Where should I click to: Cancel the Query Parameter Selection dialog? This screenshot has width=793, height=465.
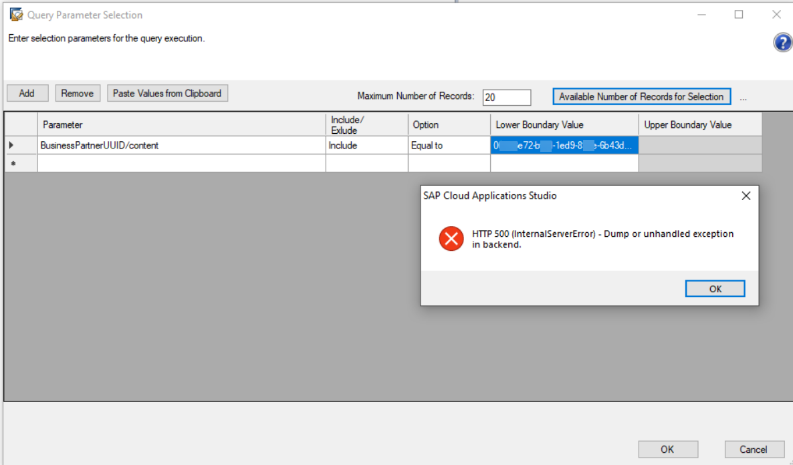[x=754, y=449]
